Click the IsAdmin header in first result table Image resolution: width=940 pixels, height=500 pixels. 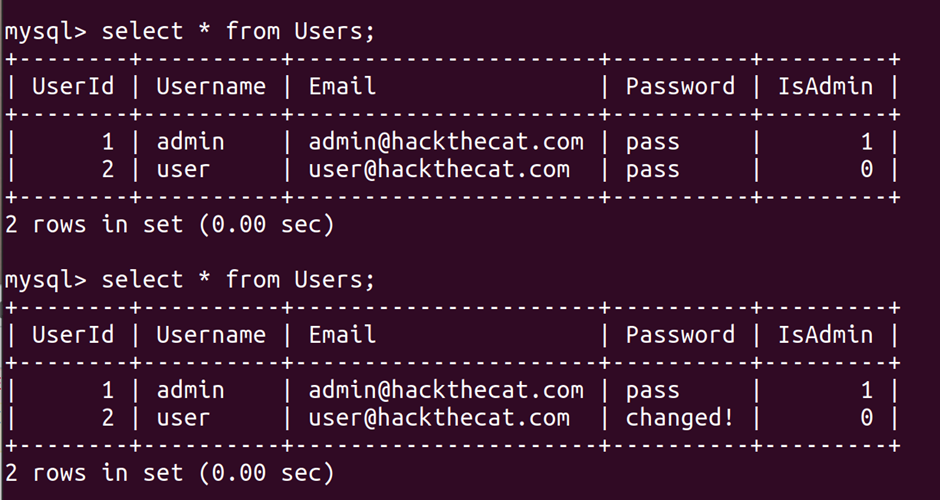[825, 86]
